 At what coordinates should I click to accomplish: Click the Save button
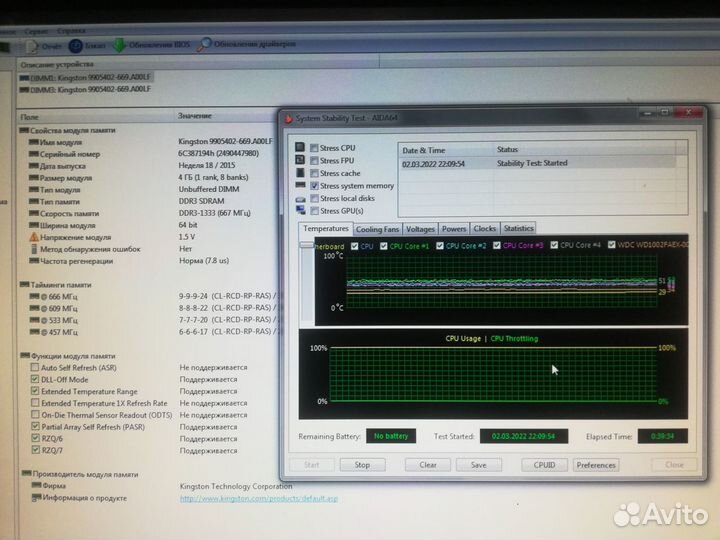point(478,465)
